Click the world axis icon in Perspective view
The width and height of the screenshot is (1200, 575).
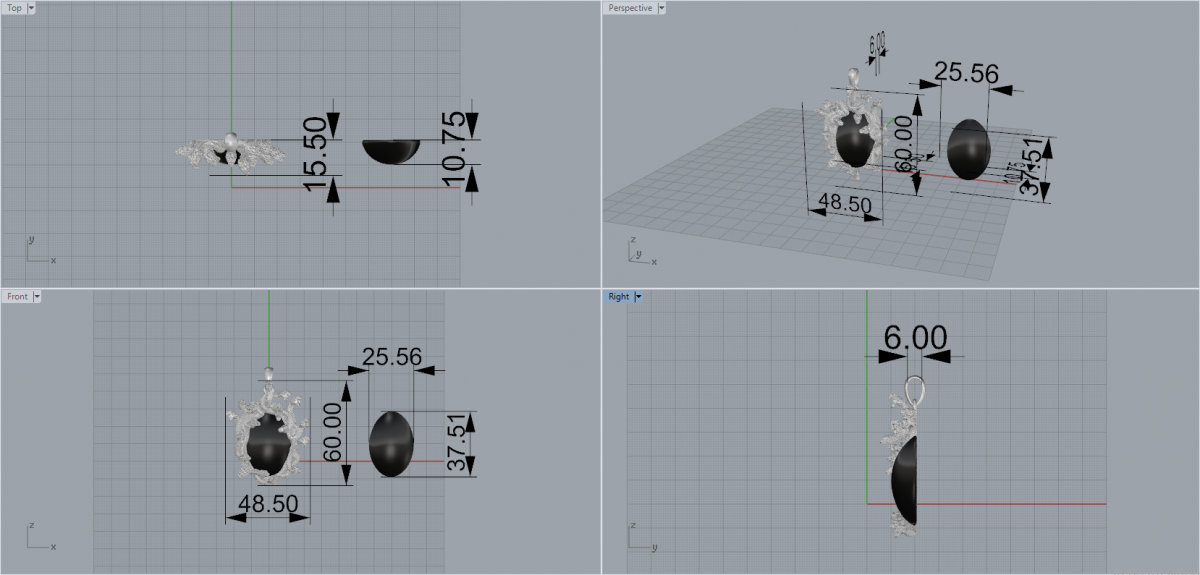click(x=636, y=252)
